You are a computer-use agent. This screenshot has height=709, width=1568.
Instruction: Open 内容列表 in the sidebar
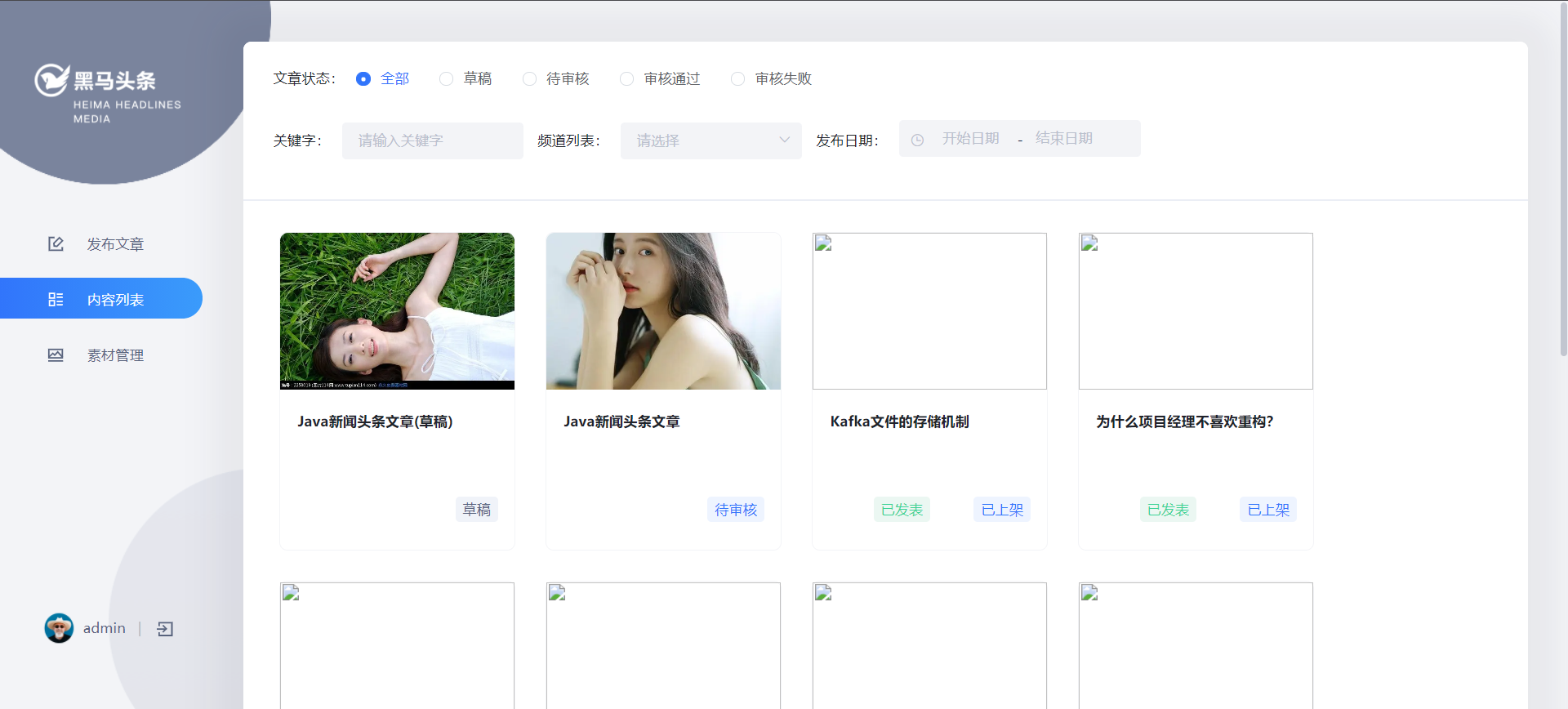[x=101, y=298]
